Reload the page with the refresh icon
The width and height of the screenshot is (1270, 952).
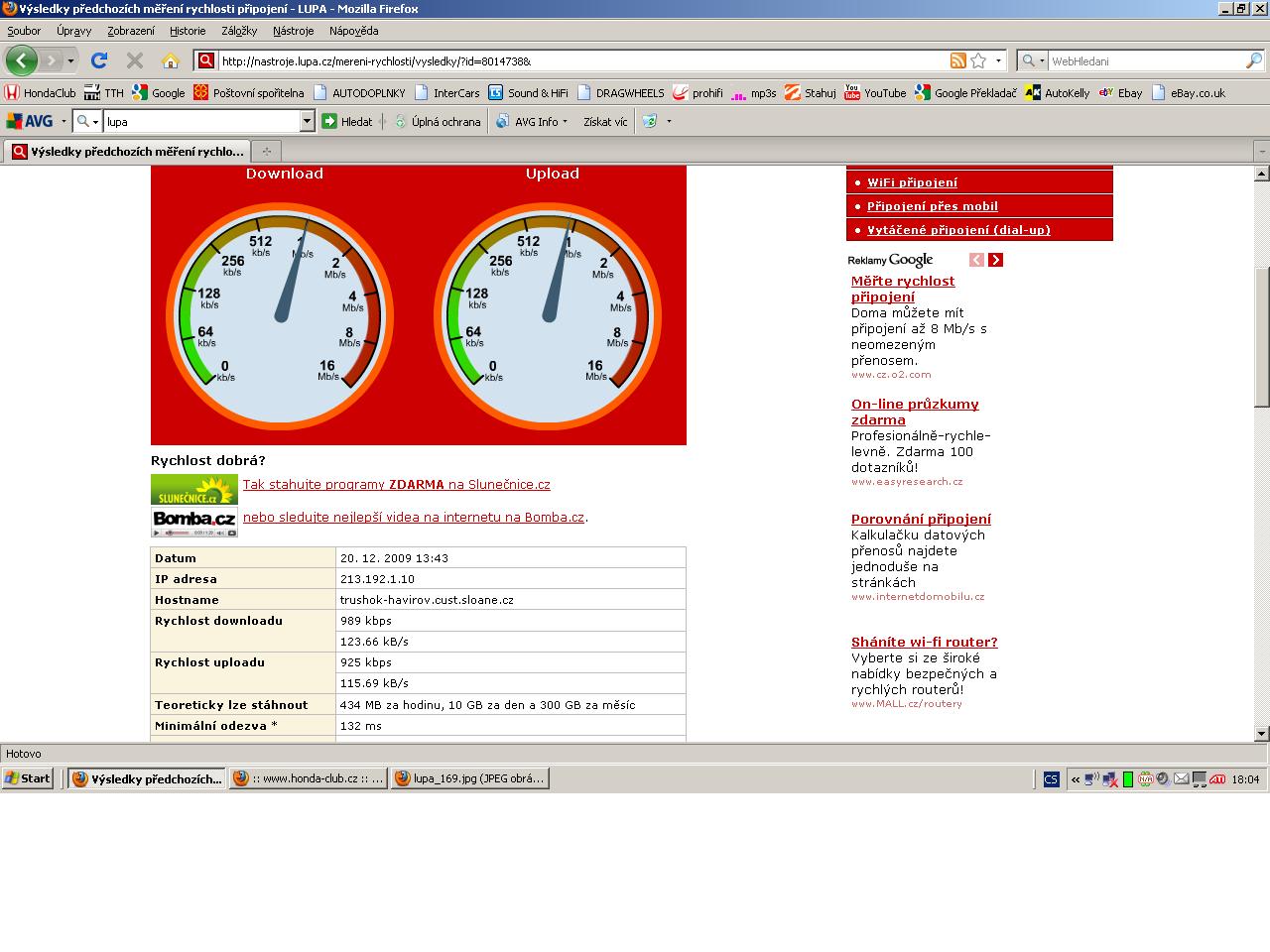coord(99,60)
